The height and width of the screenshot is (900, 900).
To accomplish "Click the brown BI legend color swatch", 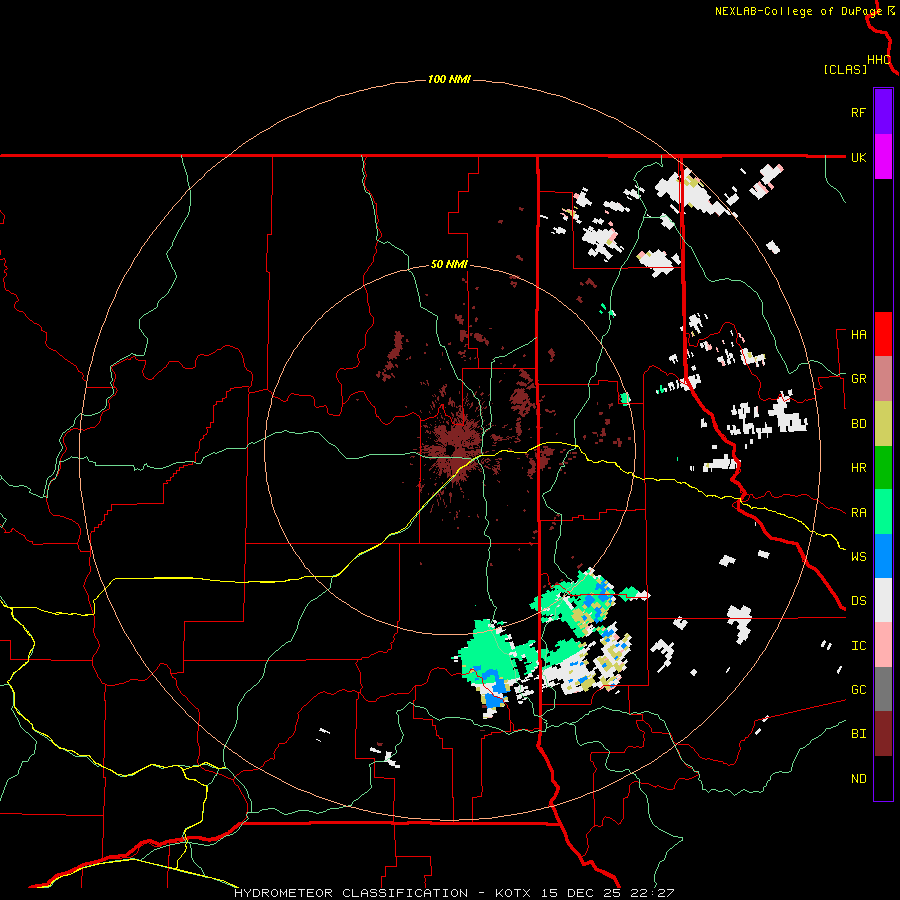I will (x=883, y=734).
